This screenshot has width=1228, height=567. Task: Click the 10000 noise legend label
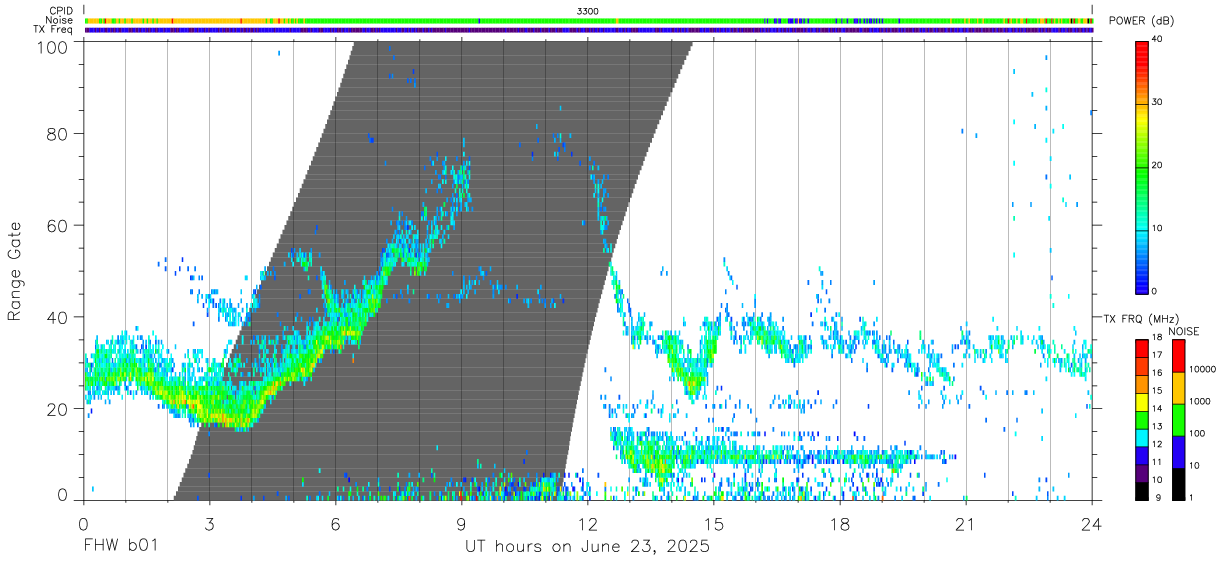coord(1203,369)
